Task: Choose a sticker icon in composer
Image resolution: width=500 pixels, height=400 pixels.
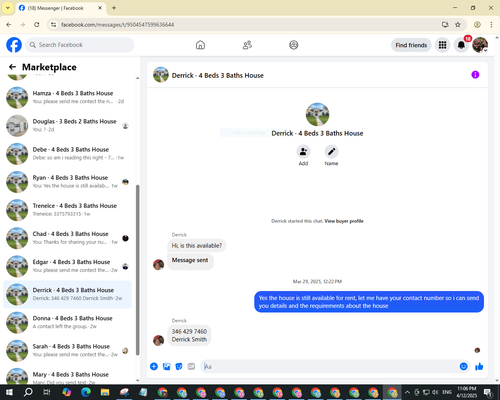Action: click(179, 366)
